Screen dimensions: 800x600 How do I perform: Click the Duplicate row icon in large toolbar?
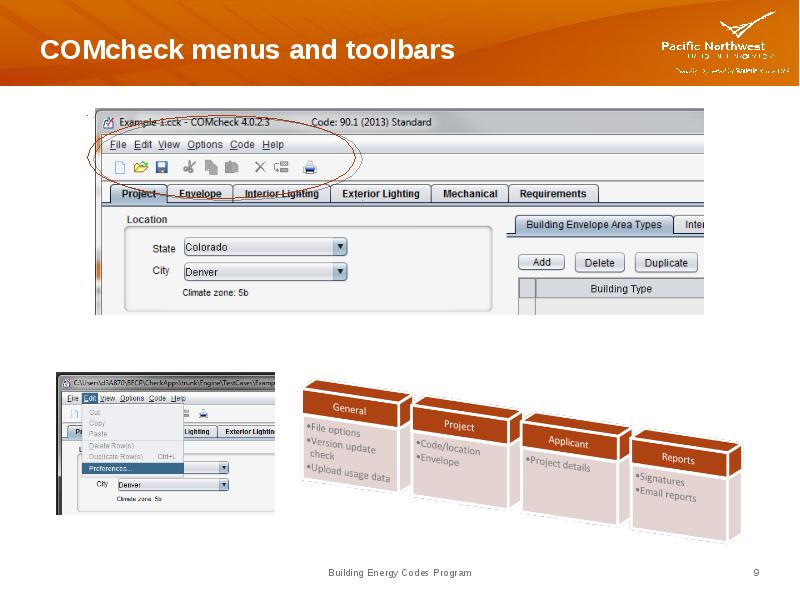[281, 167]
